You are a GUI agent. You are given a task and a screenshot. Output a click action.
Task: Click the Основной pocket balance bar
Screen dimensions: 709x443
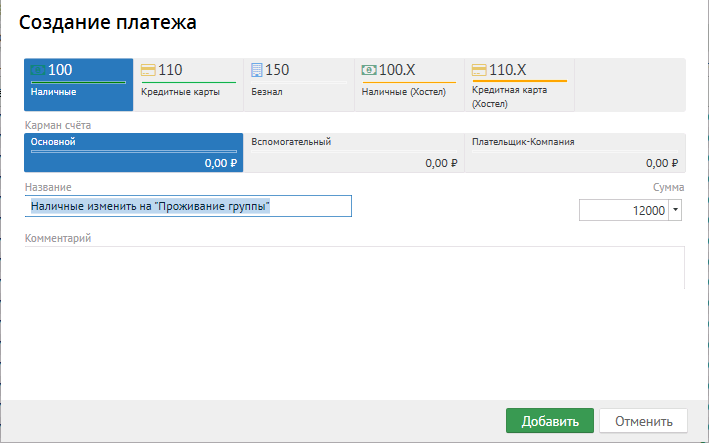(x=134, y=151)
